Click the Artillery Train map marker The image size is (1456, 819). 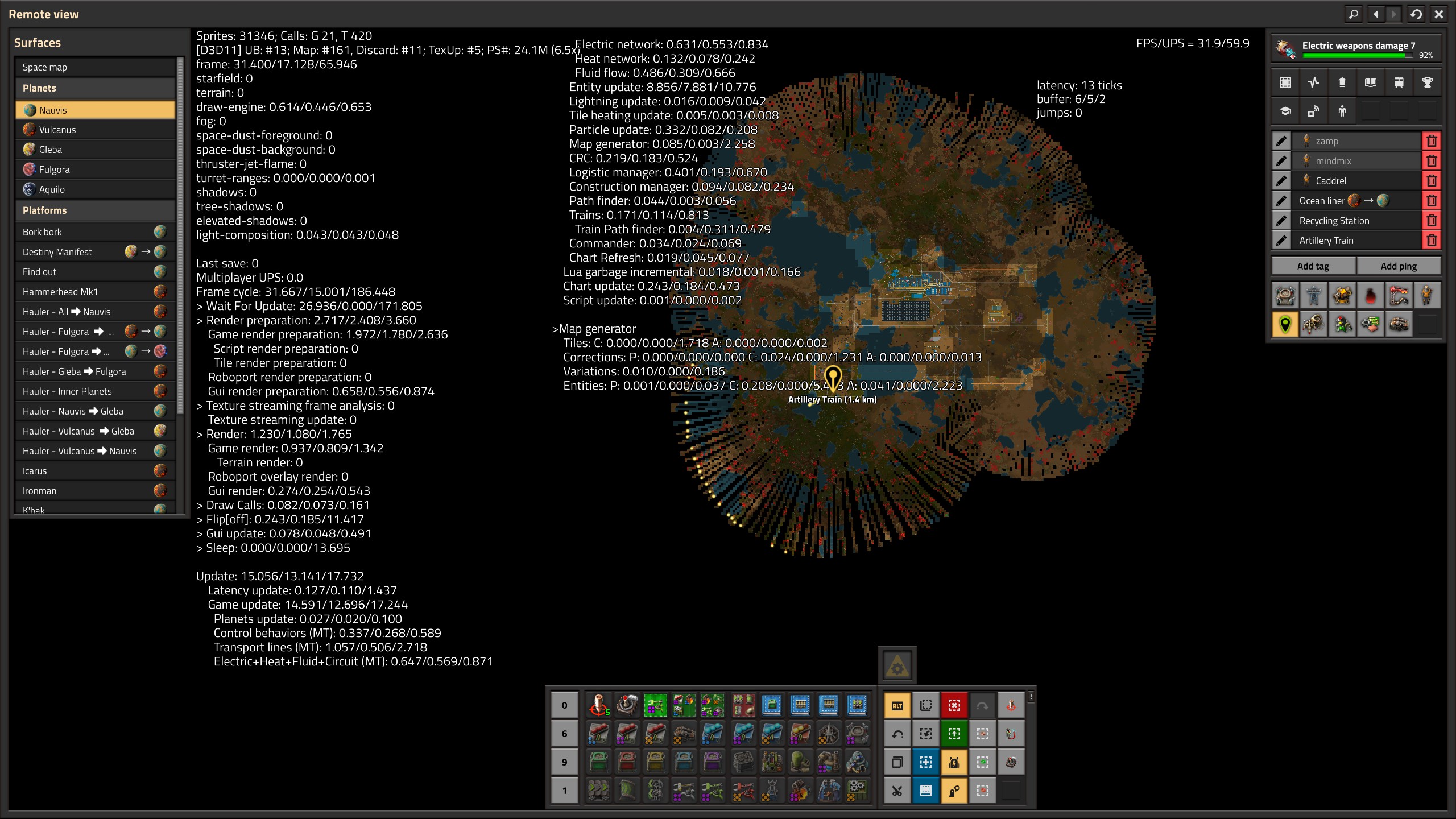[833, 378]
